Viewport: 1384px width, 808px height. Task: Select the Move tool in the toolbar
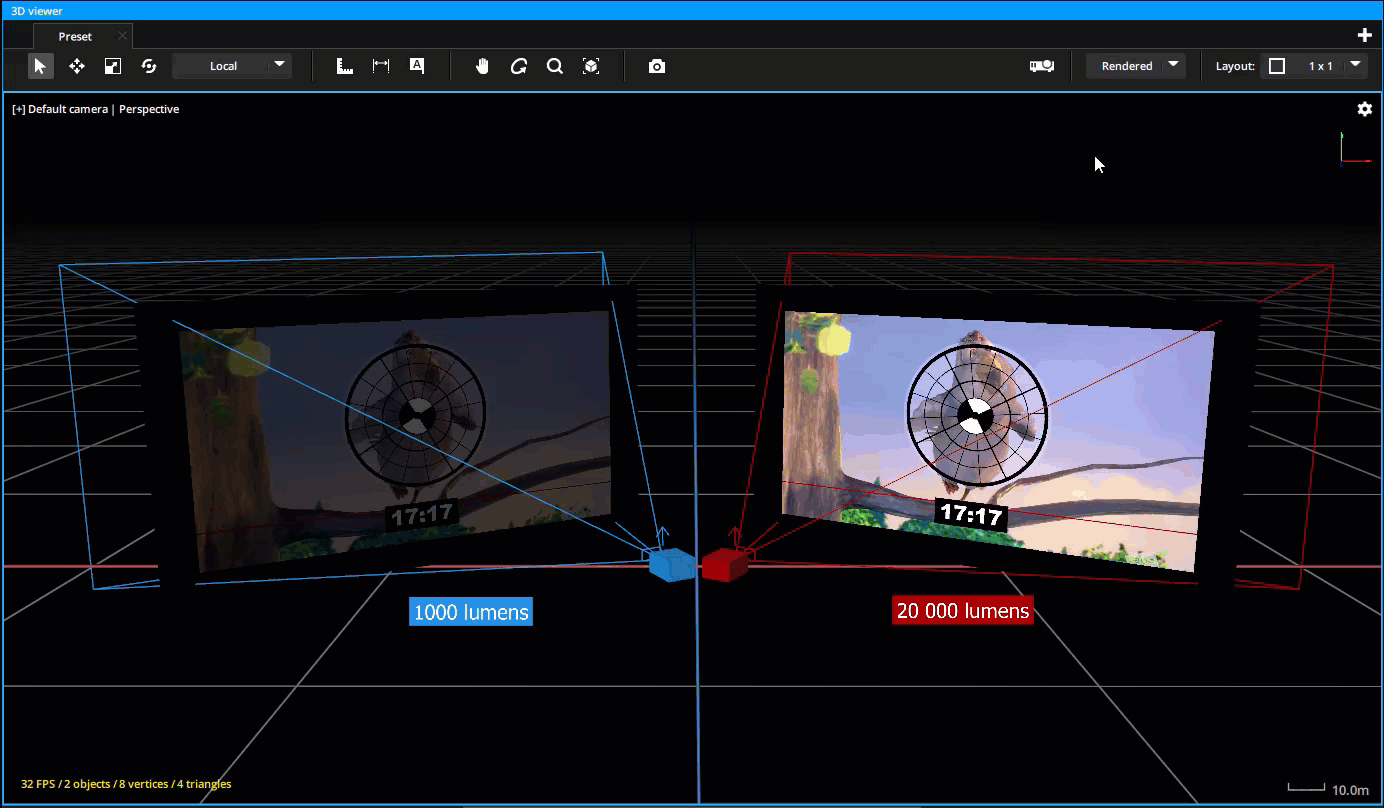[76, 66]
